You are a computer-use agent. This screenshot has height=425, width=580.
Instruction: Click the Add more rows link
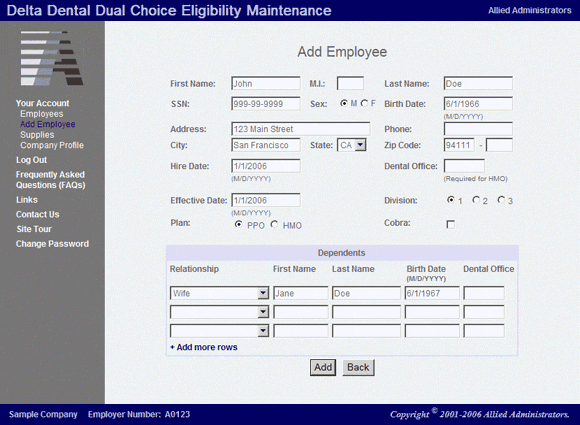click(x=204, y=347)
